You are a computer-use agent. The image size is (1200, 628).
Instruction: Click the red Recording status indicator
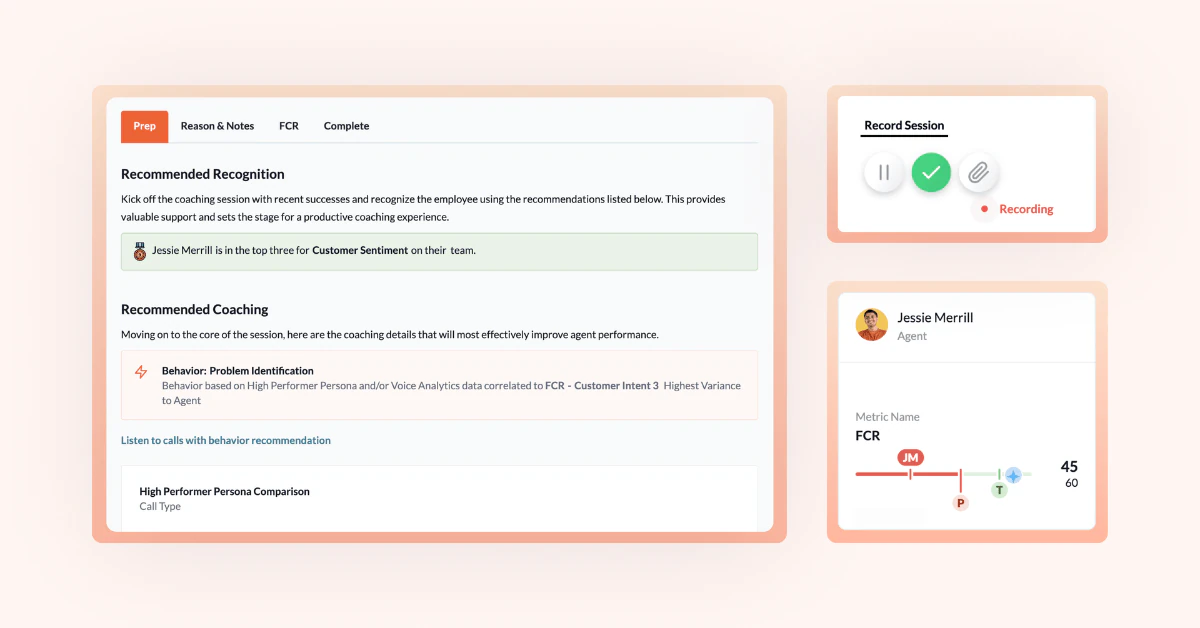coord(1017,209)
